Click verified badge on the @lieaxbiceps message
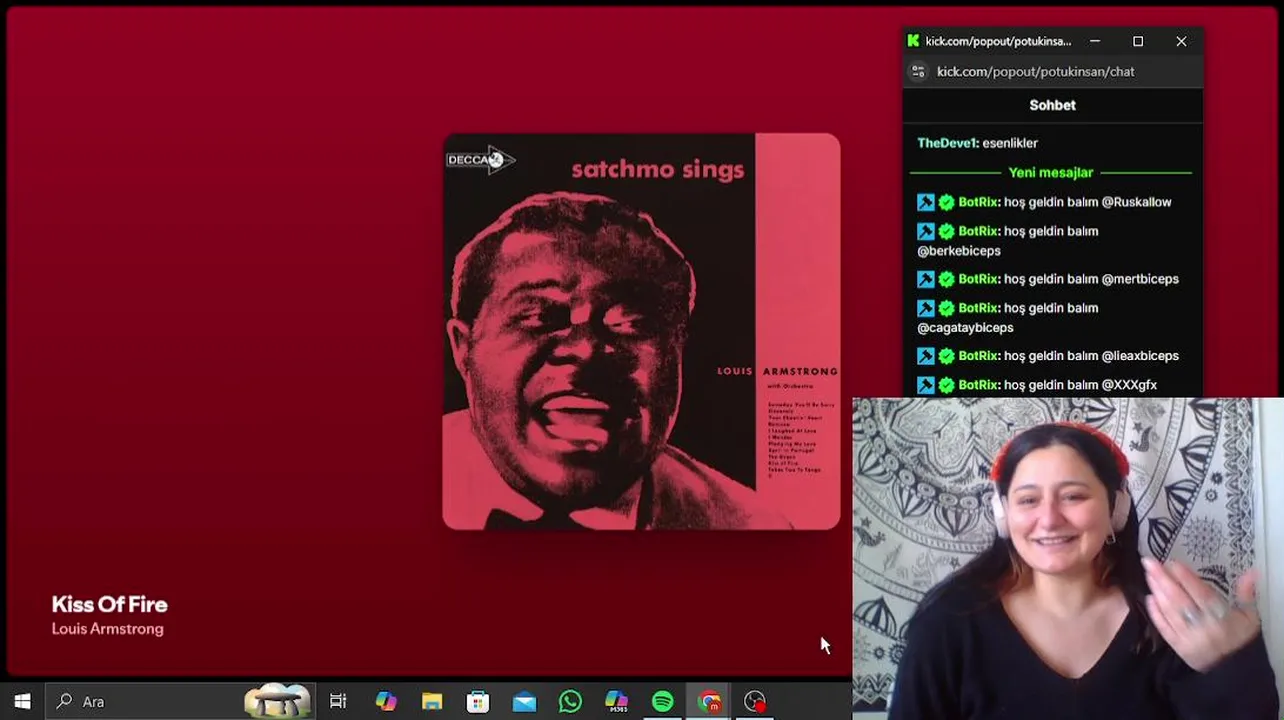The image size is (1284, 720). [946, 356]
